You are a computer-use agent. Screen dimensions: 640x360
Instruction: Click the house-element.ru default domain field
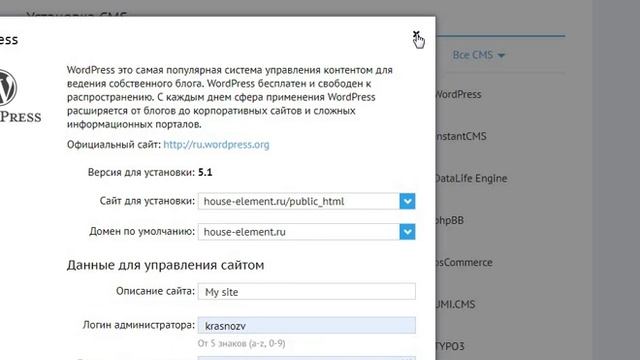pos(307,232)
